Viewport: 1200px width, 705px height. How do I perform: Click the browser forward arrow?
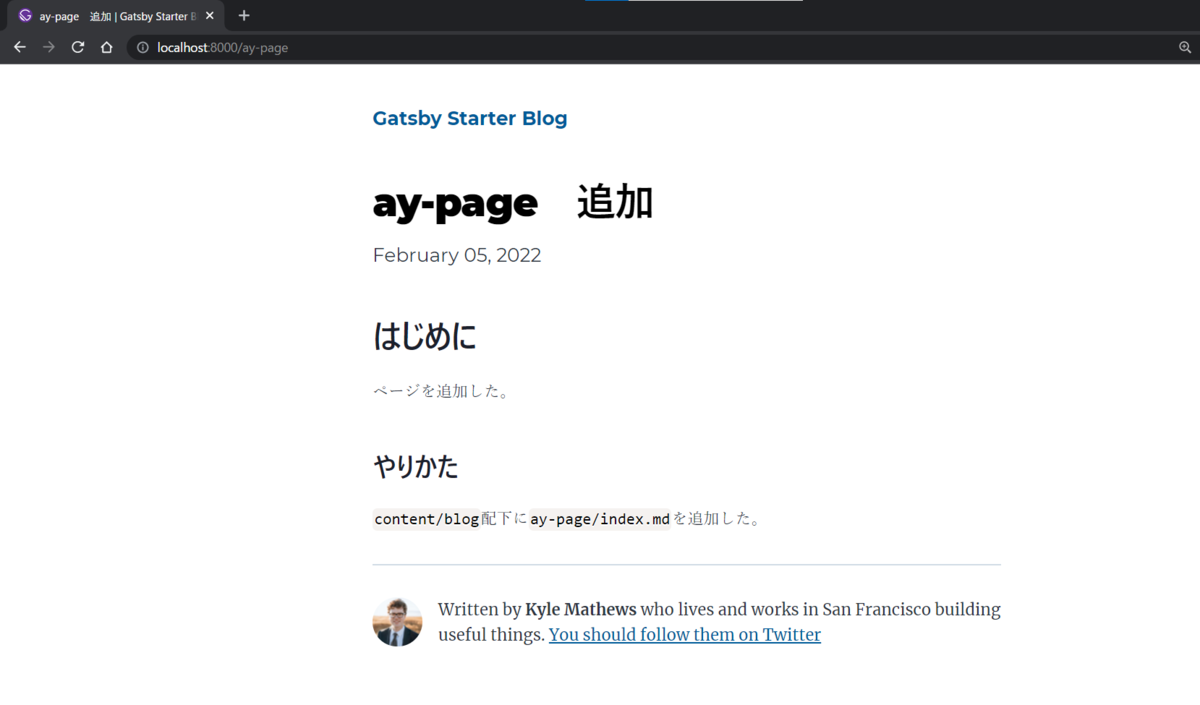tap(48, 47)
